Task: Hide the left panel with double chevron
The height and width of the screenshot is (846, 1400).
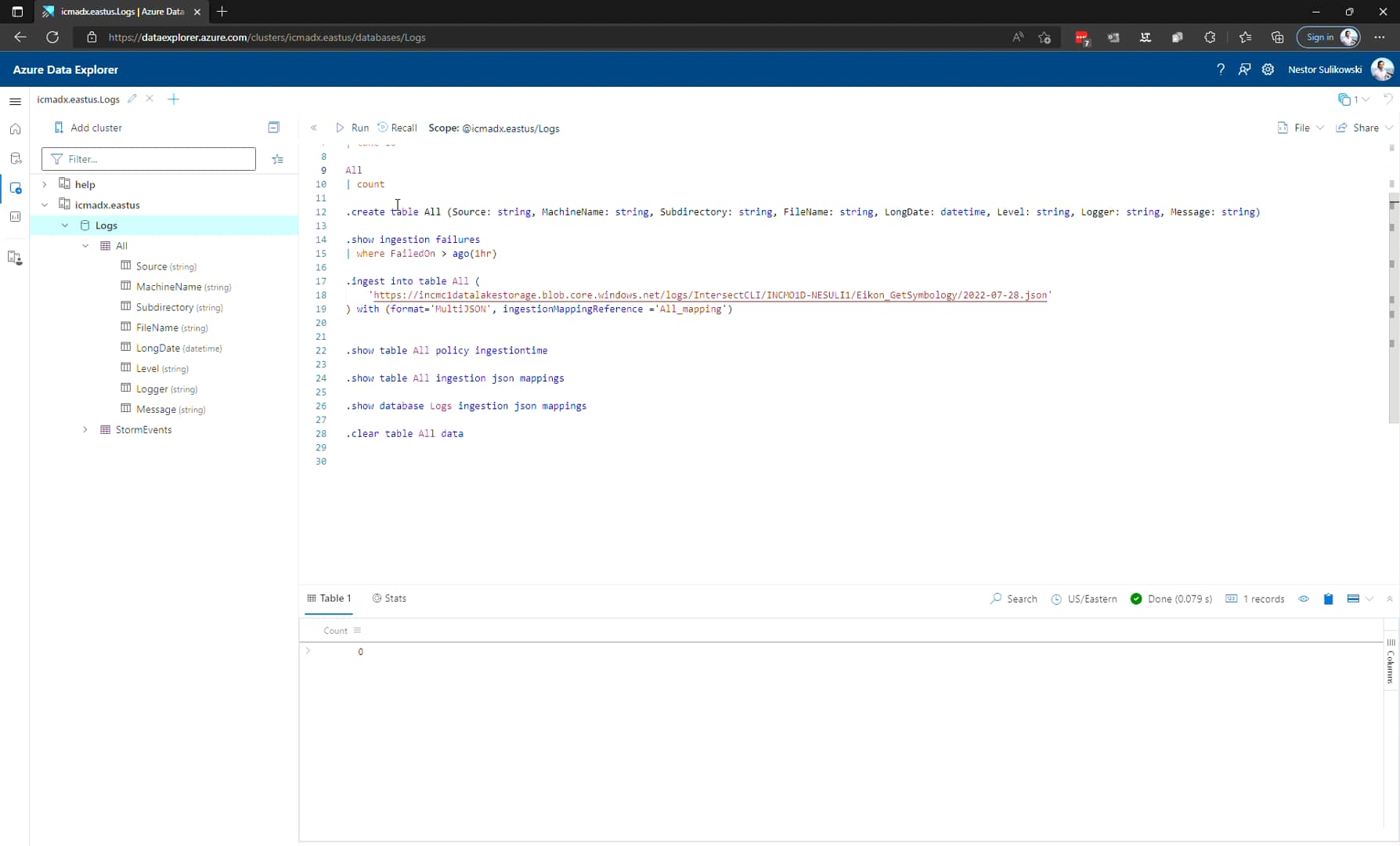Action: point(314,128)
